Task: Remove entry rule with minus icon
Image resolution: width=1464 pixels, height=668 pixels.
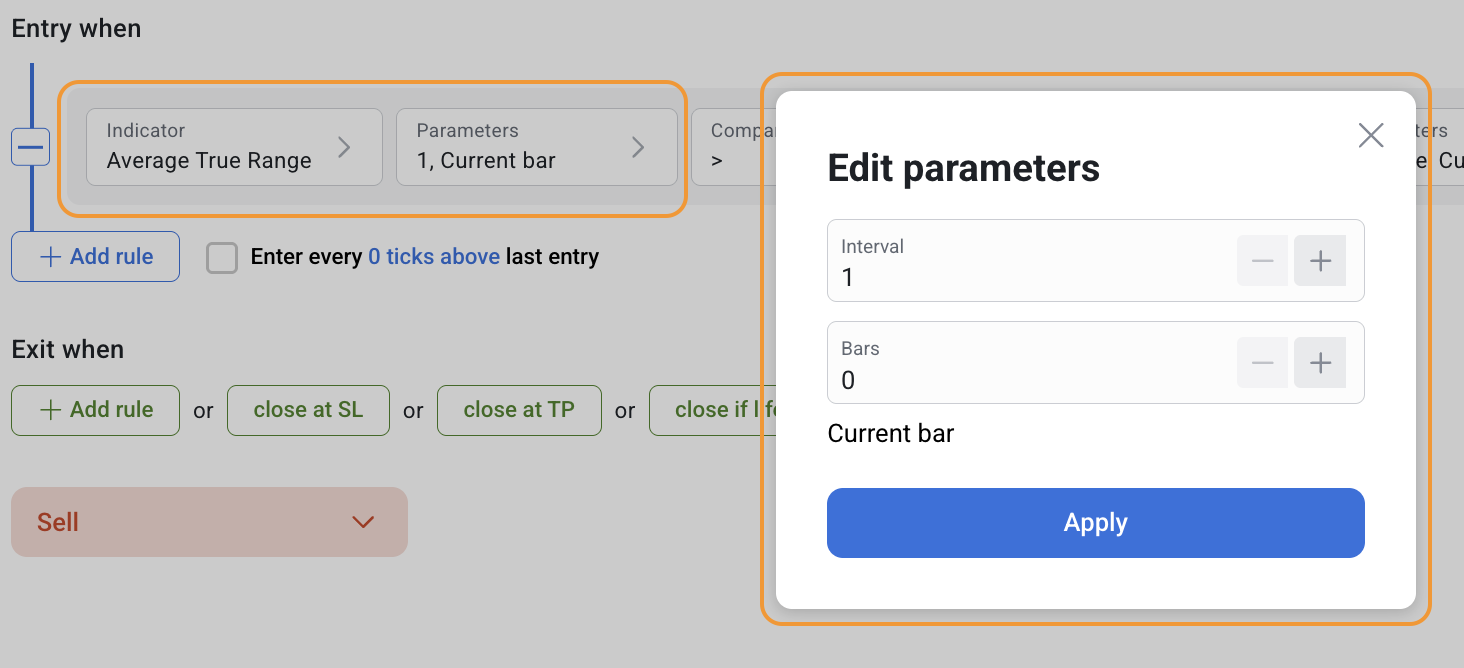Action: 31,147
